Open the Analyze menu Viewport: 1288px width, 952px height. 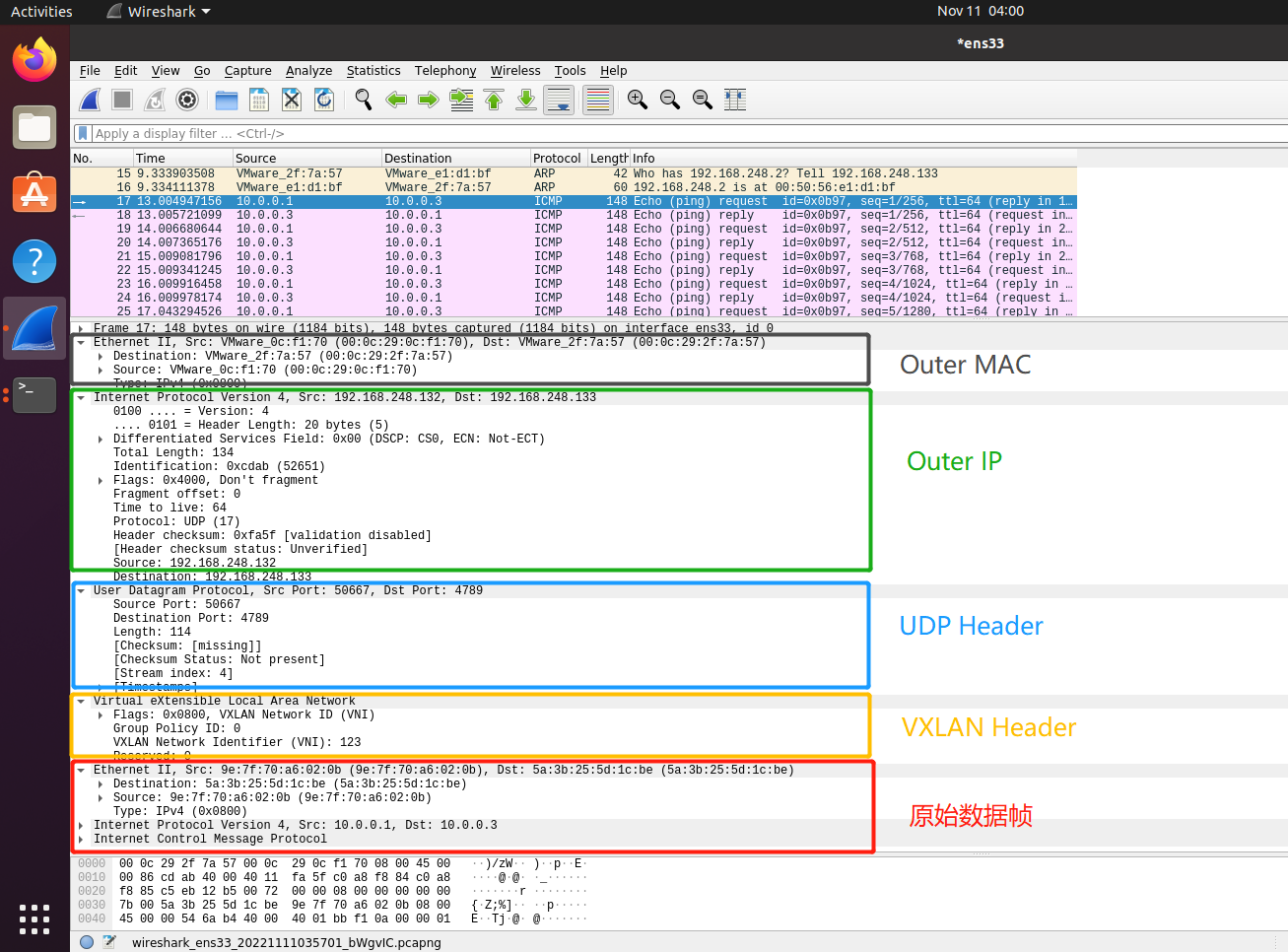point(308,71)
